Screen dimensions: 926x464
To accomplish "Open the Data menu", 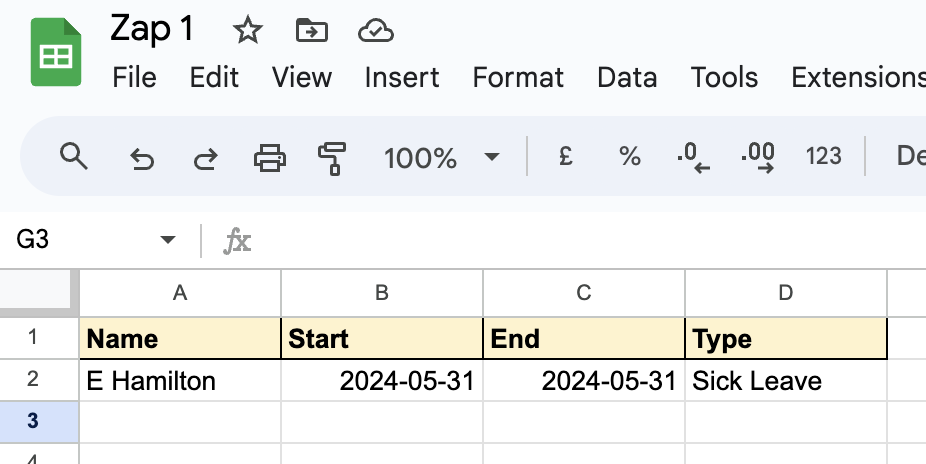I will click(x=627, y=77).
